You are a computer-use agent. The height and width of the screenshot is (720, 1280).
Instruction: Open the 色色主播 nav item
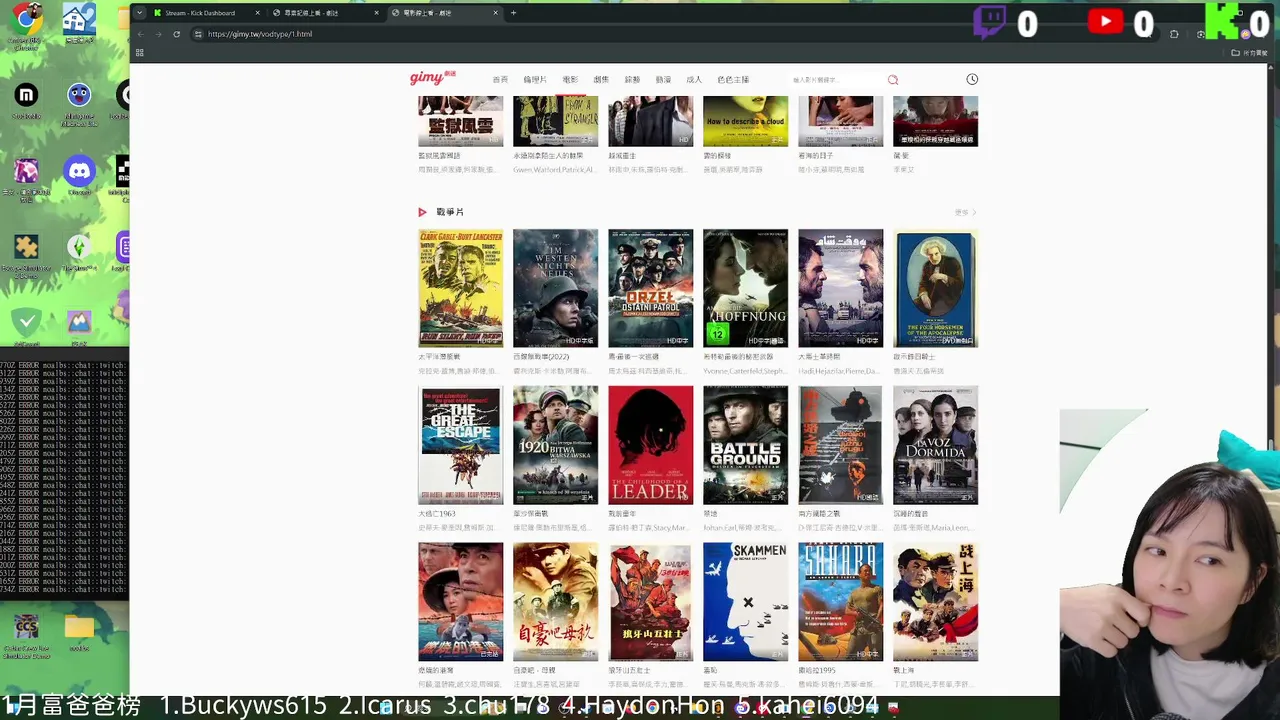pyautogui.click(x=733, y=80)
